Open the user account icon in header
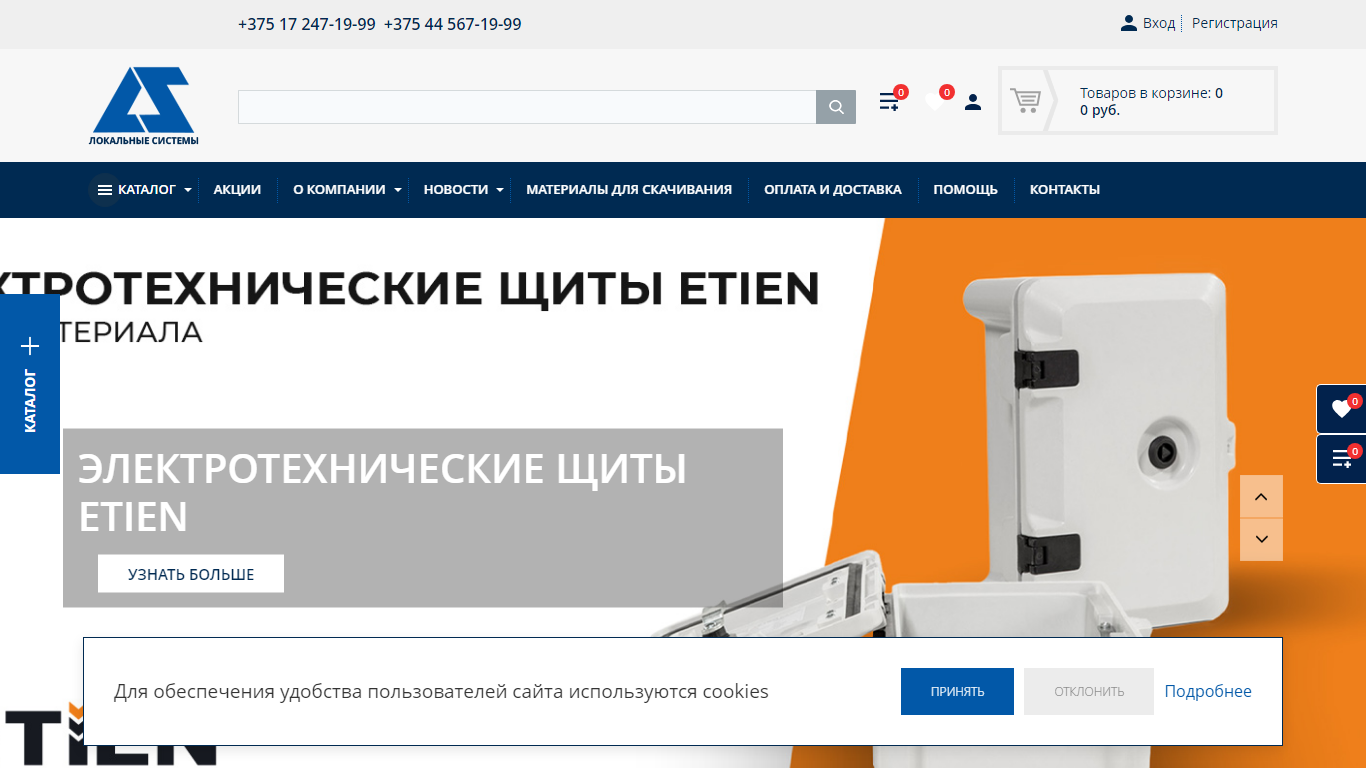Viewport: 1366px width, 768px height. point(973,101)
